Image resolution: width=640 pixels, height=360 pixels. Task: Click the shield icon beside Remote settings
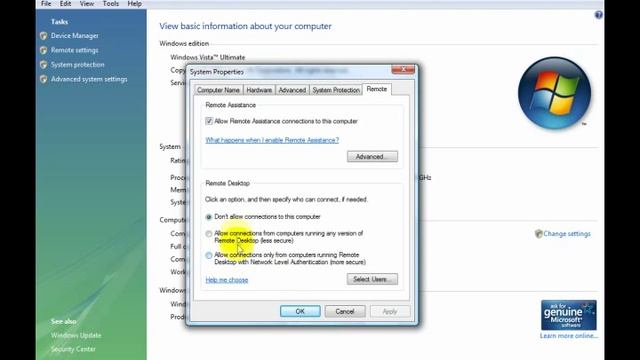click(x=44, y=50)
